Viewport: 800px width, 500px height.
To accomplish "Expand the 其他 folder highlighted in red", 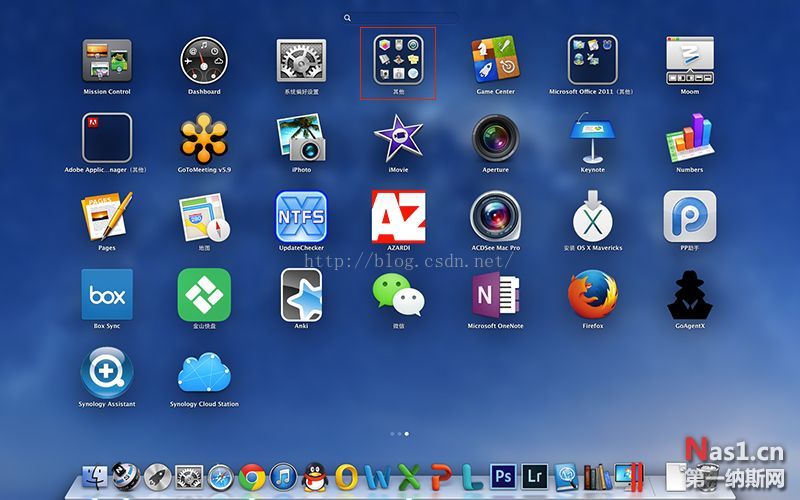I will [398, 61].
